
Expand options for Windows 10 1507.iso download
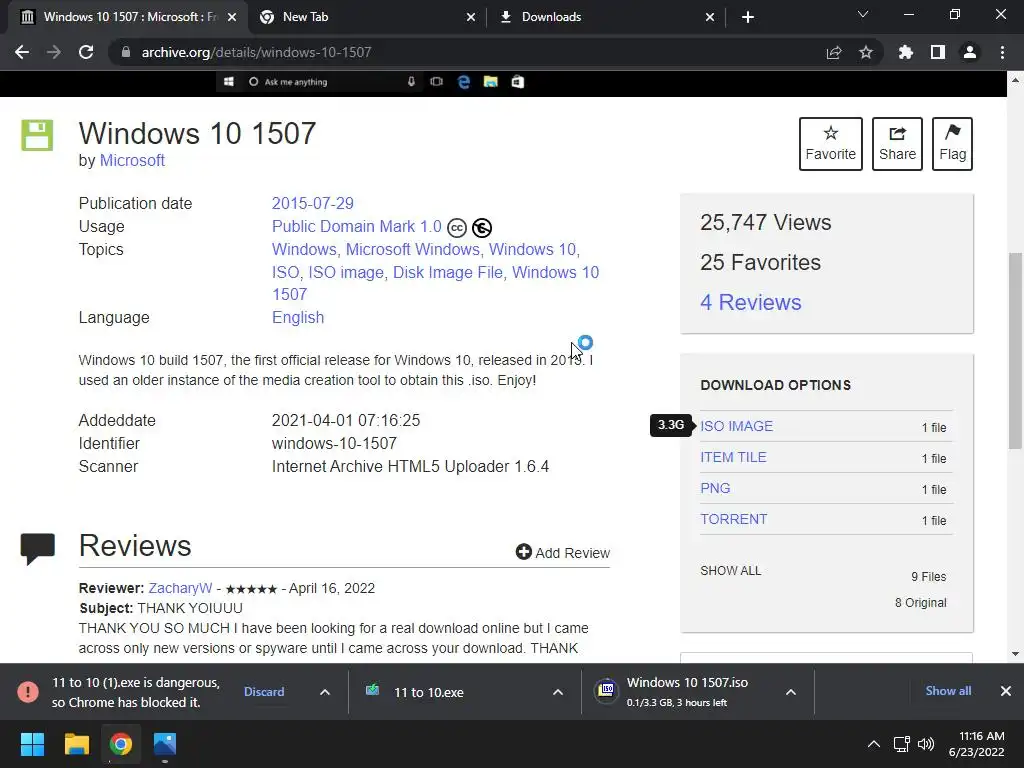point(790,692)
